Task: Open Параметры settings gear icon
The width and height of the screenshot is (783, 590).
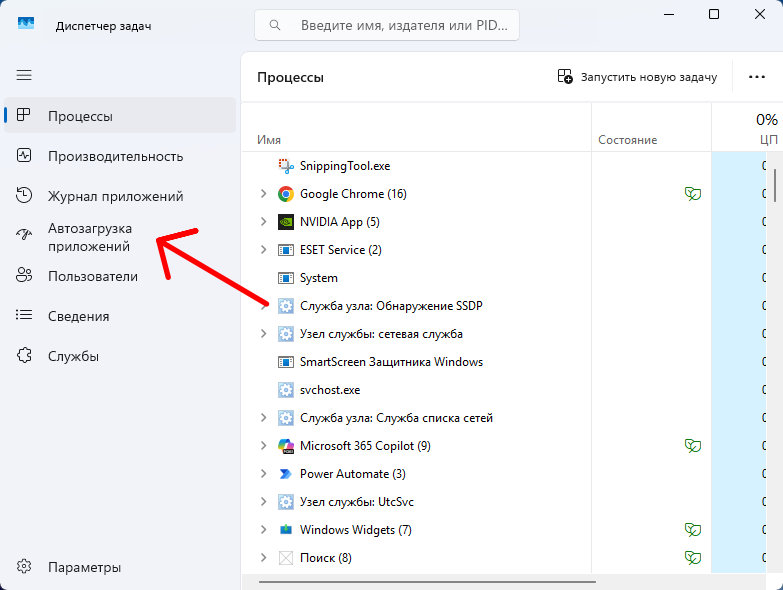Action: pyautogui.click(x=23, y=567)
